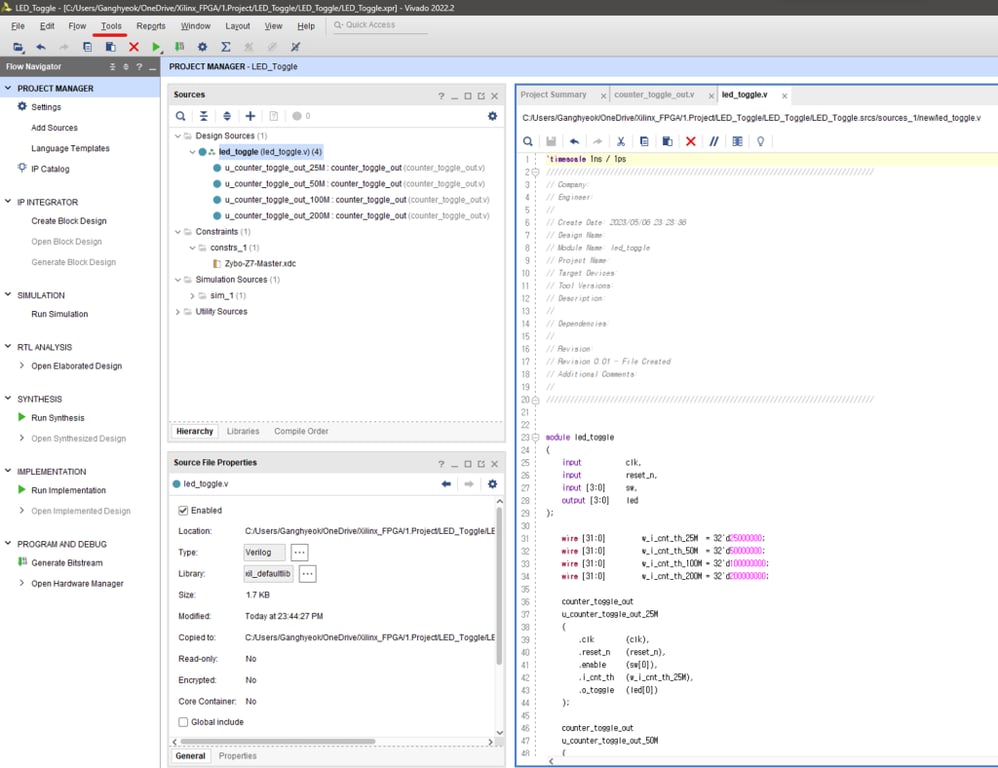Click the Sigma reports icon in toolbar
Screen dimensions: 998x768
(225, 47)
